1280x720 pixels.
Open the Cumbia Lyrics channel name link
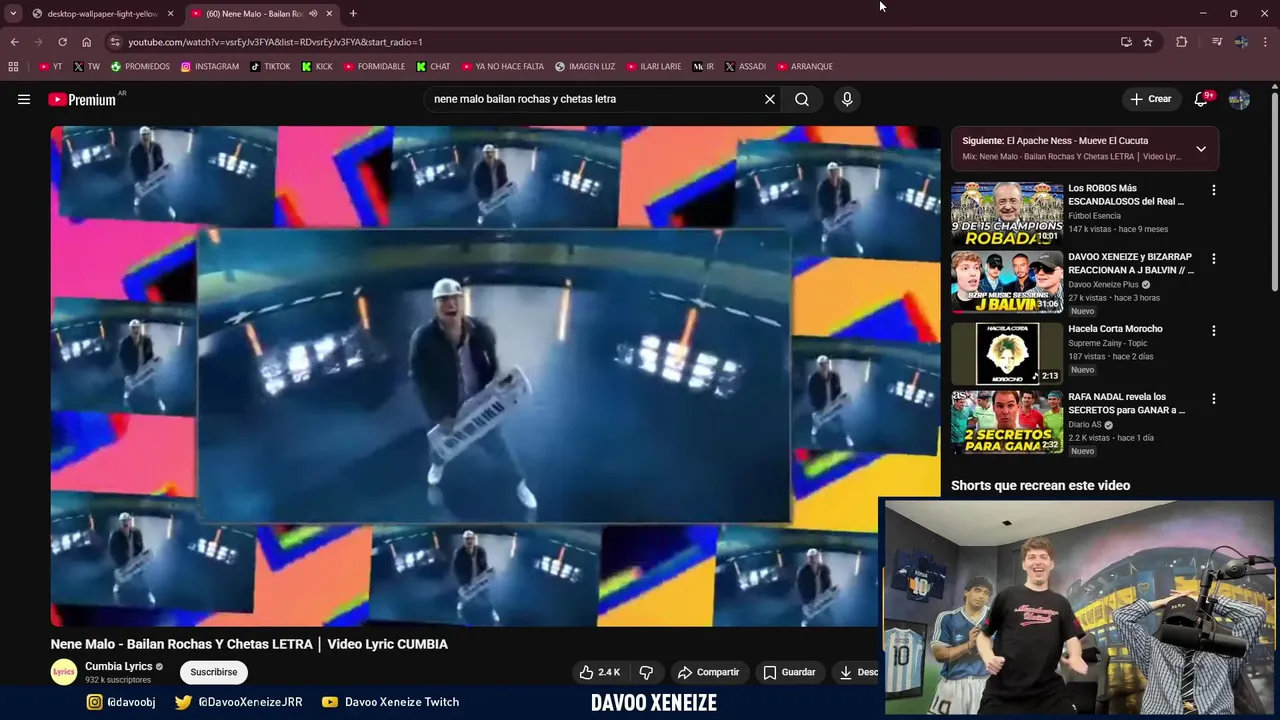click(x=119, y=666)
